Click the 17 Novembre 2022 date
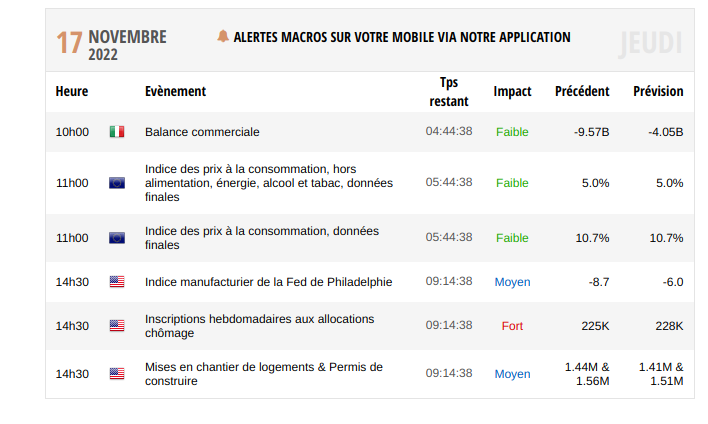 pos(111,44)
